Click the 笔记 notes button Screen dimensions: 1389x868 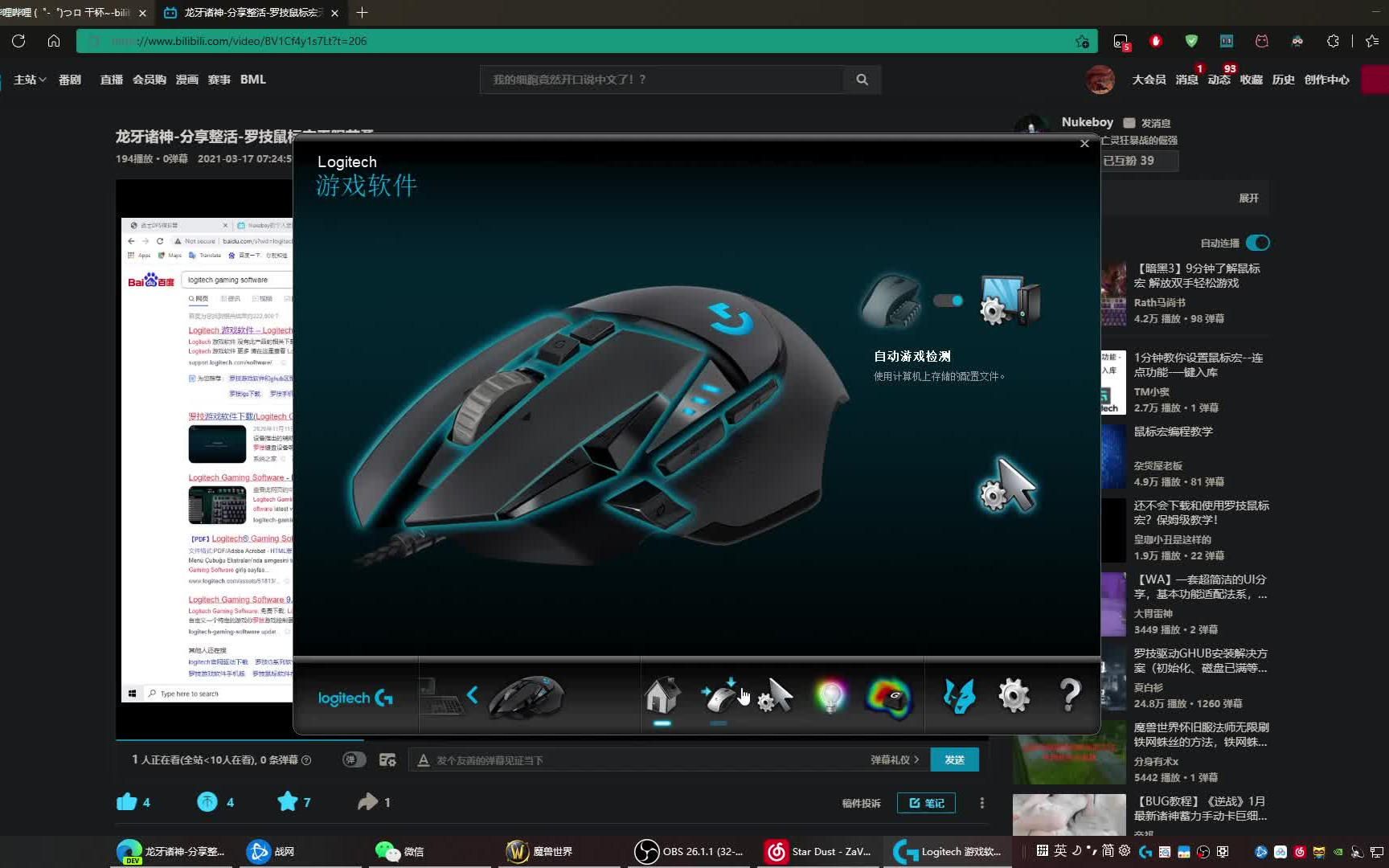[x=926, y=803]
